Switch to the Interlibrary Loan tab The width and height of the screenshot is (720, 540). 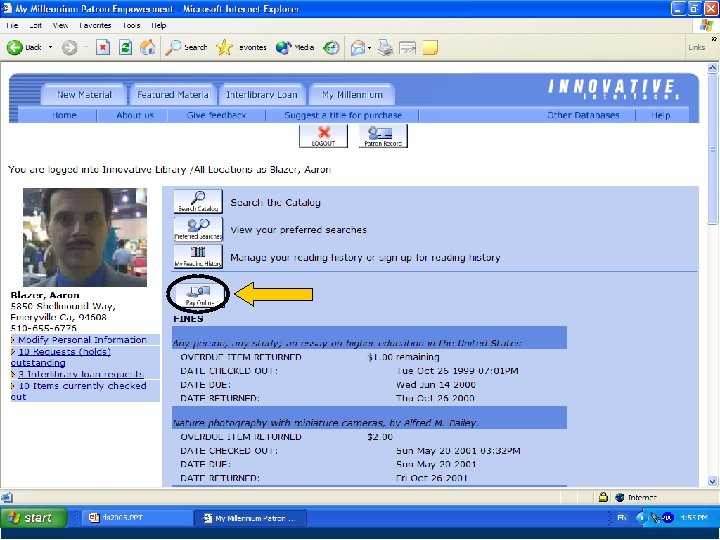click(262, 95)
